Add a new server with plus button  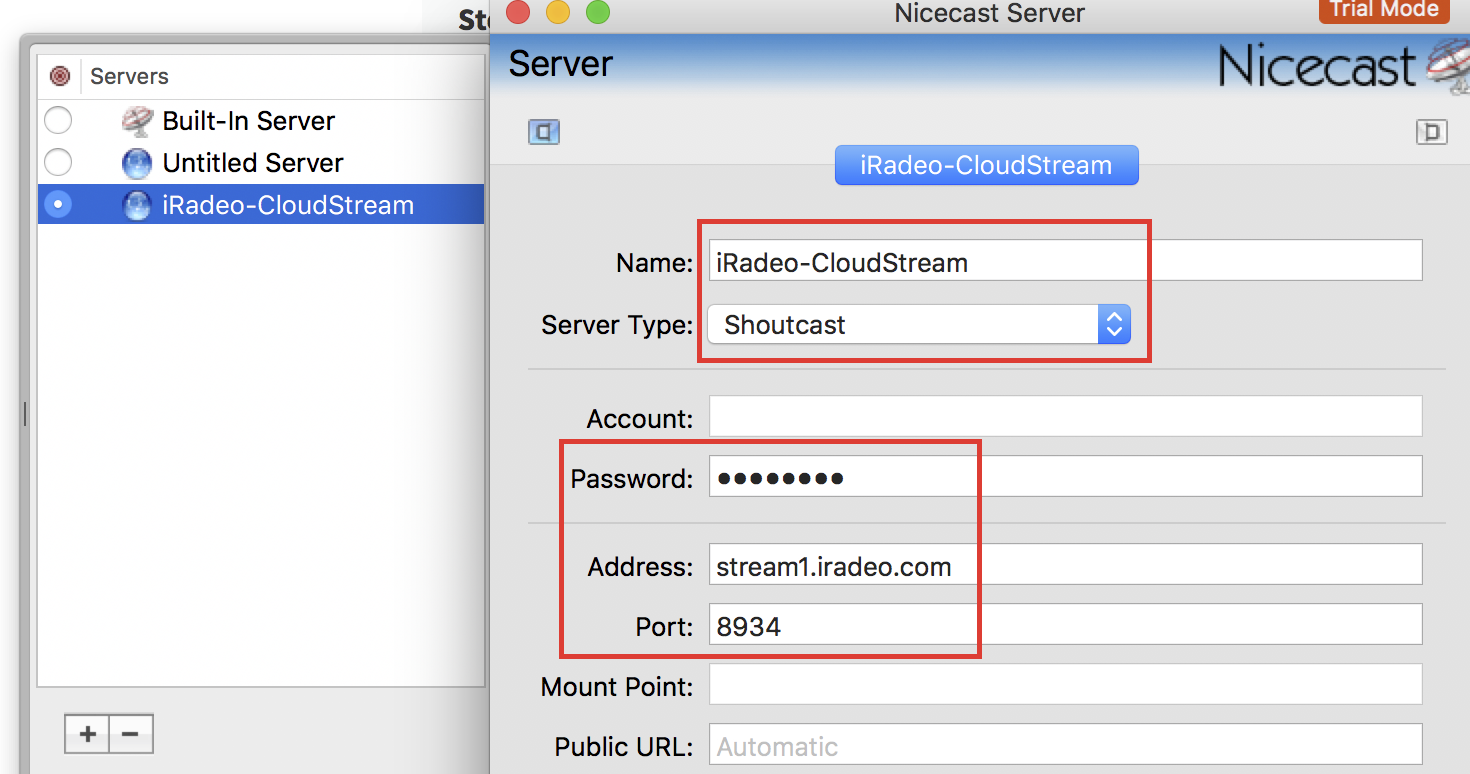coord(87,734)
